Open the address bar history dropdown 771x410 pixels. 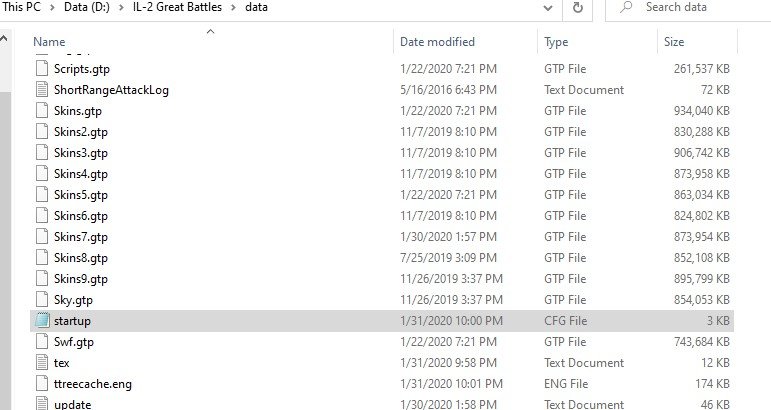pos(547,8)
